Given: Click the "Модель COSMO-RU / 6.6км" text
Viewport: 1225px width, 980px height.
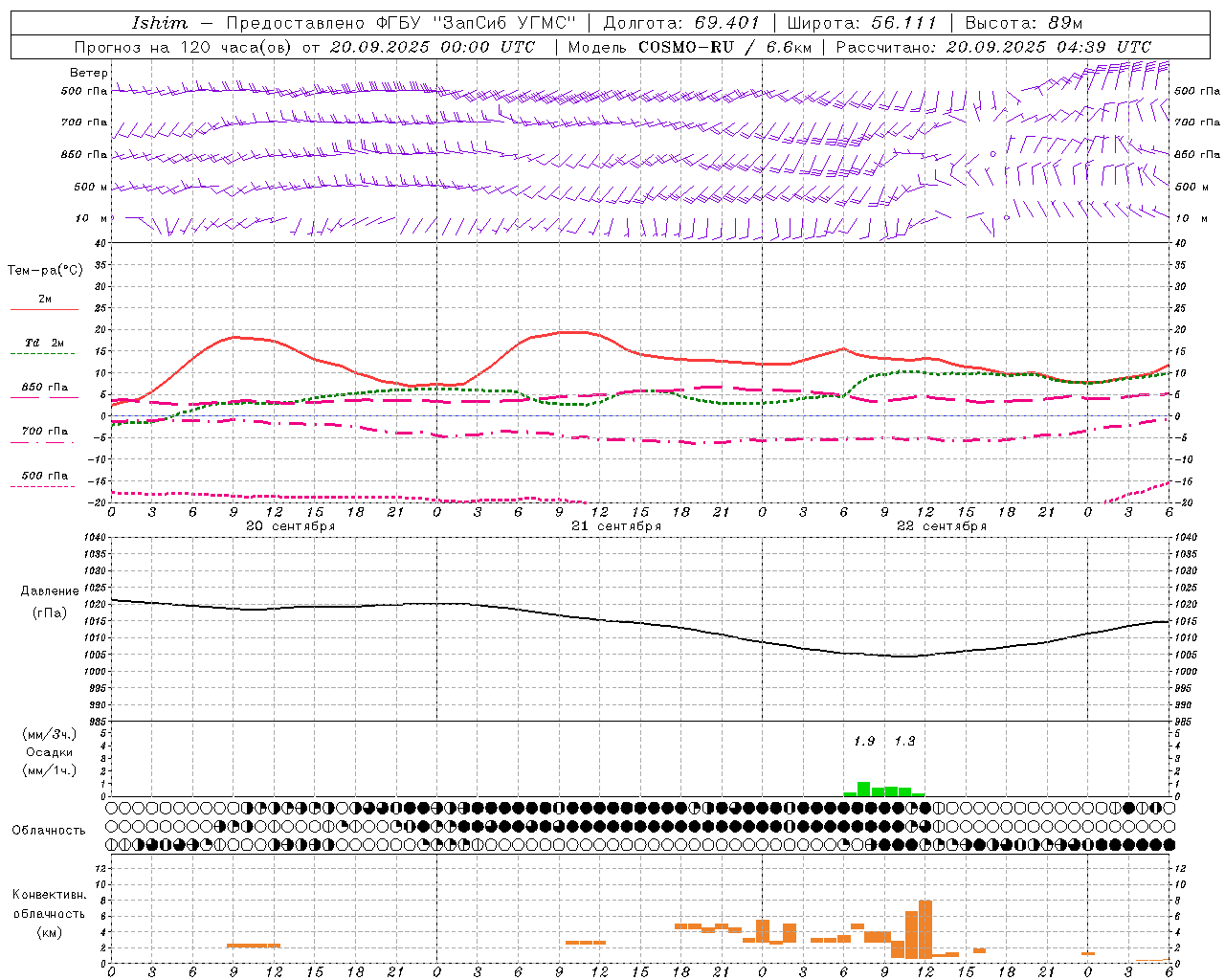Looking at the screenshot, I should (691, 47).
